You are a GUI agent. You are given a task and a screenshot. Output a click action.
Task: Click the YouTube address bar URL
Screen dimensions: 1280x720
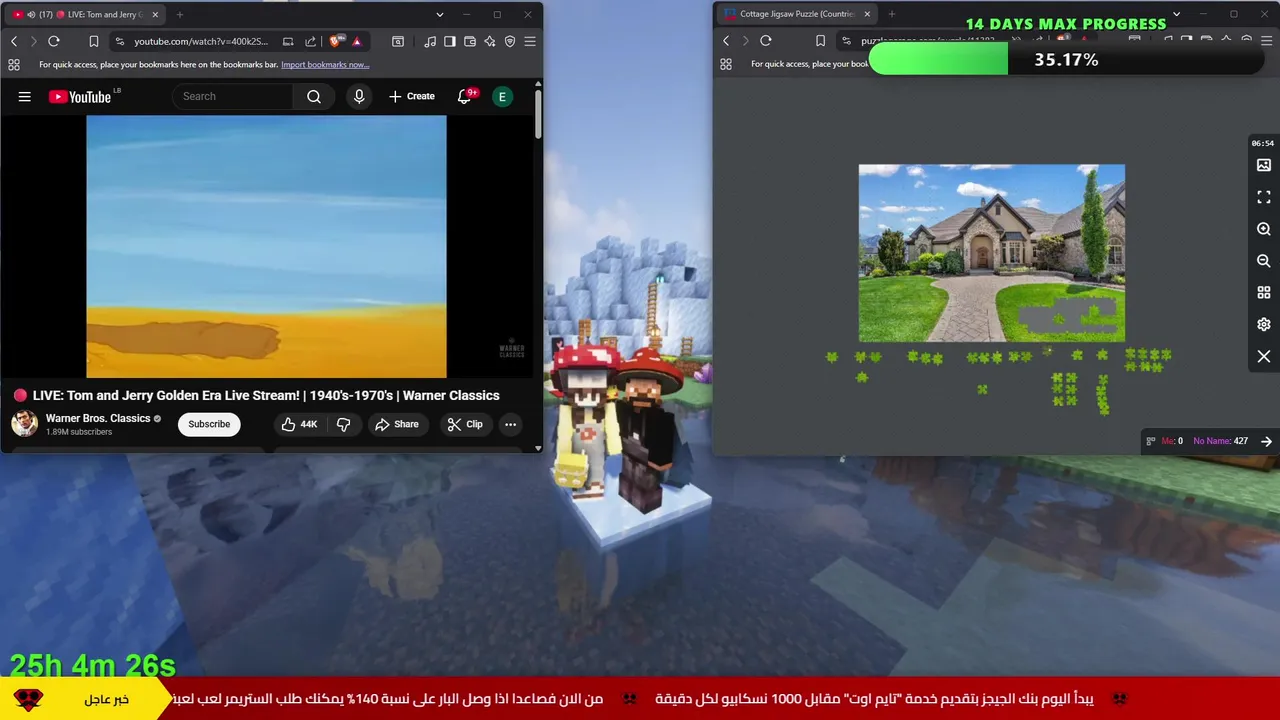(x=201, y=41)
